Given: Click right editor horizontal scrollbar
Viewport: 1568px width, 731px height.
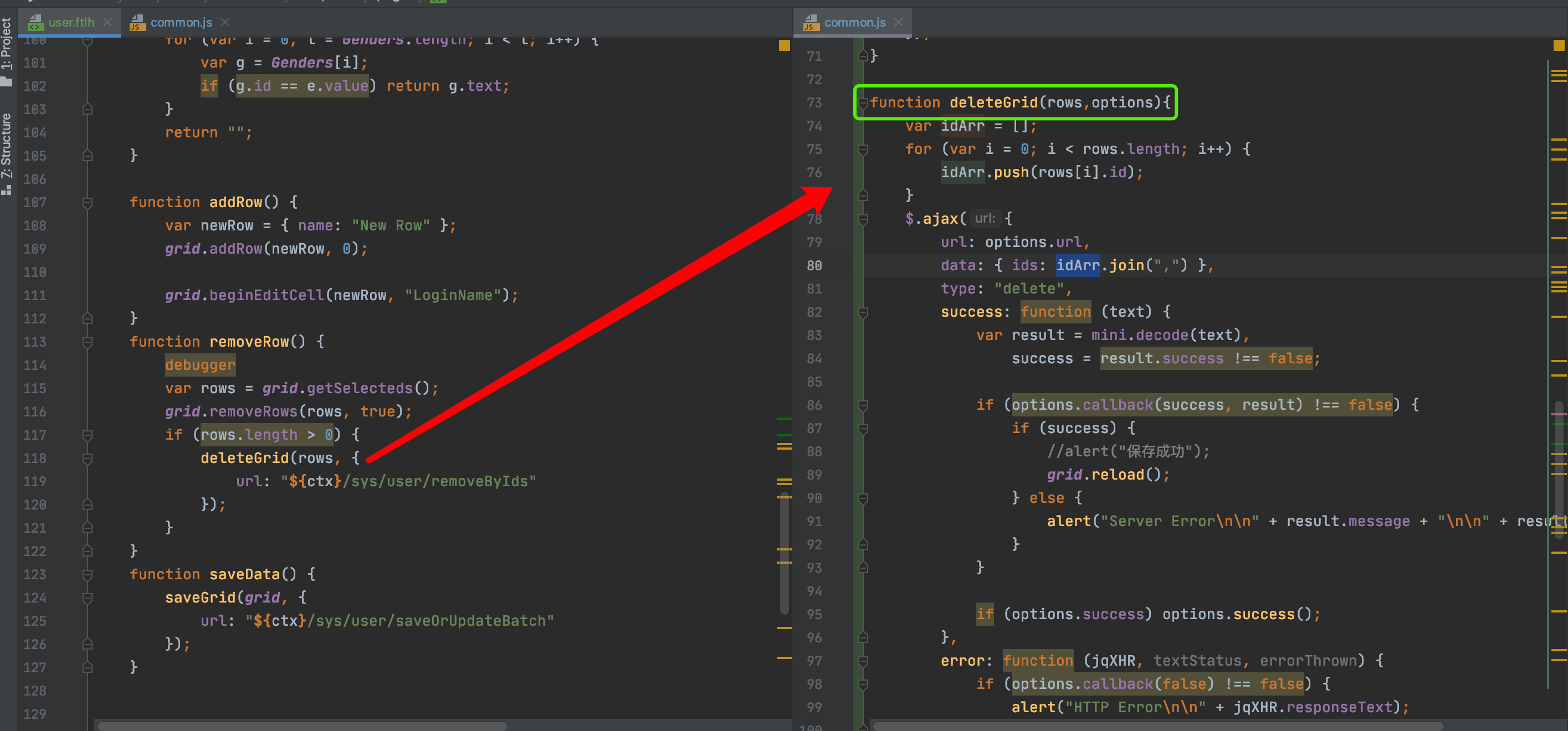Looking at the screenshot, I should point(1158,725).
